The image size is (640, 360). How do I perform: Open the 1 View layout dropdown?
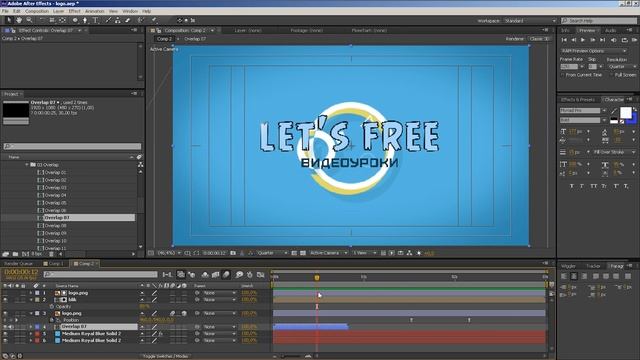364,253
